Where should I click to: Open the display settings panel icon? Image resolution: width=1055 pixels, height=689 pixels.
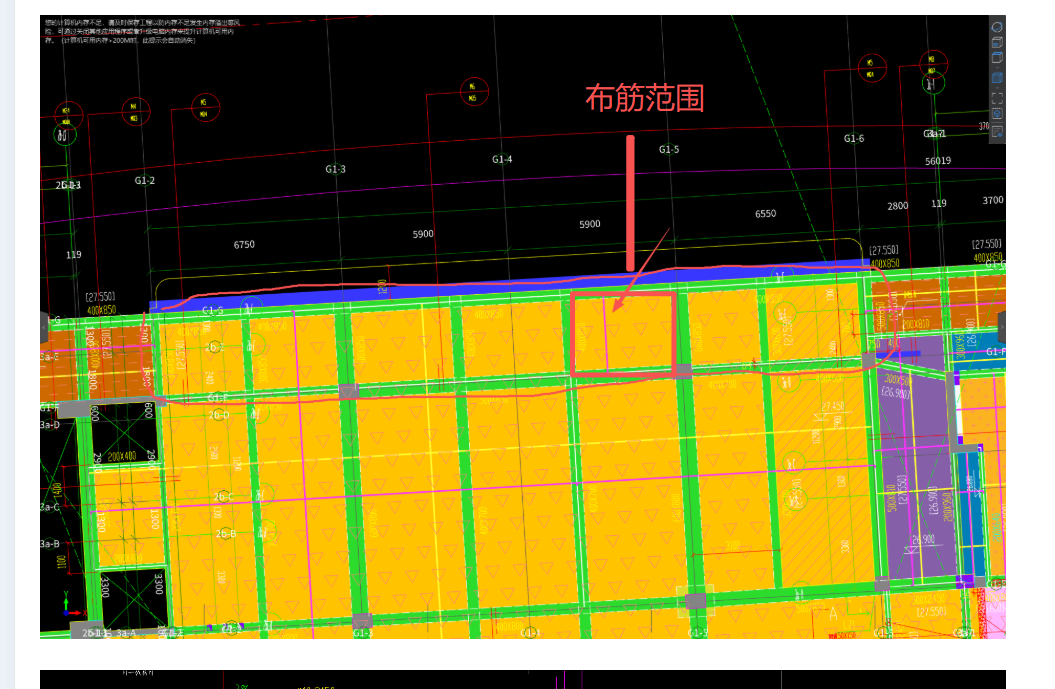tap(997, 131)
